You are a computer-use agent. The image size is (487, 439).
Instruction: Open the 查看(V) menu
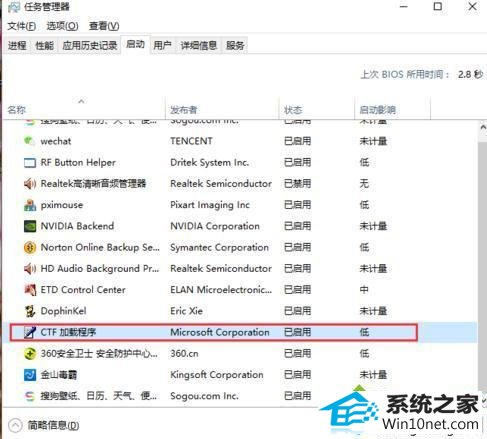point(104,26)
